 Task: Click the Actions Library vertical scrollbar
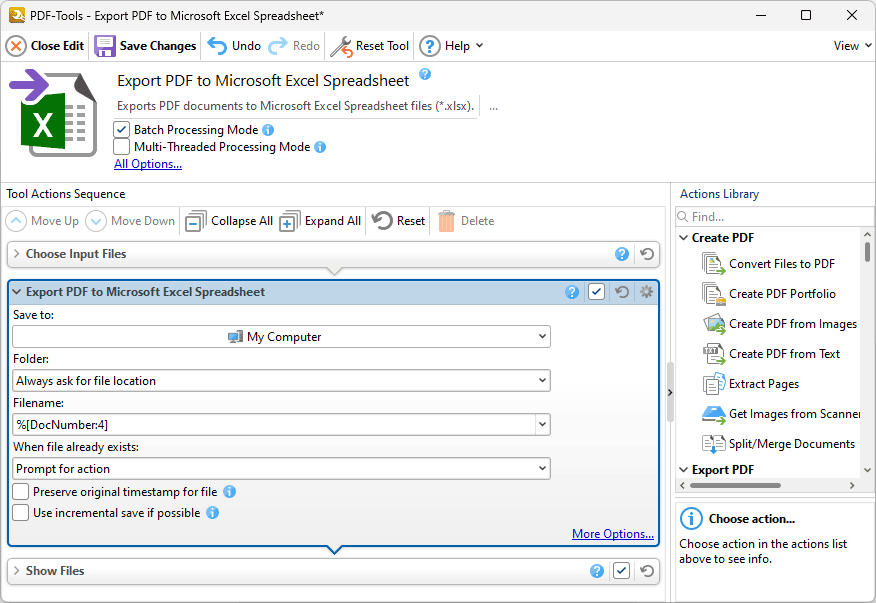coord(867,252)
